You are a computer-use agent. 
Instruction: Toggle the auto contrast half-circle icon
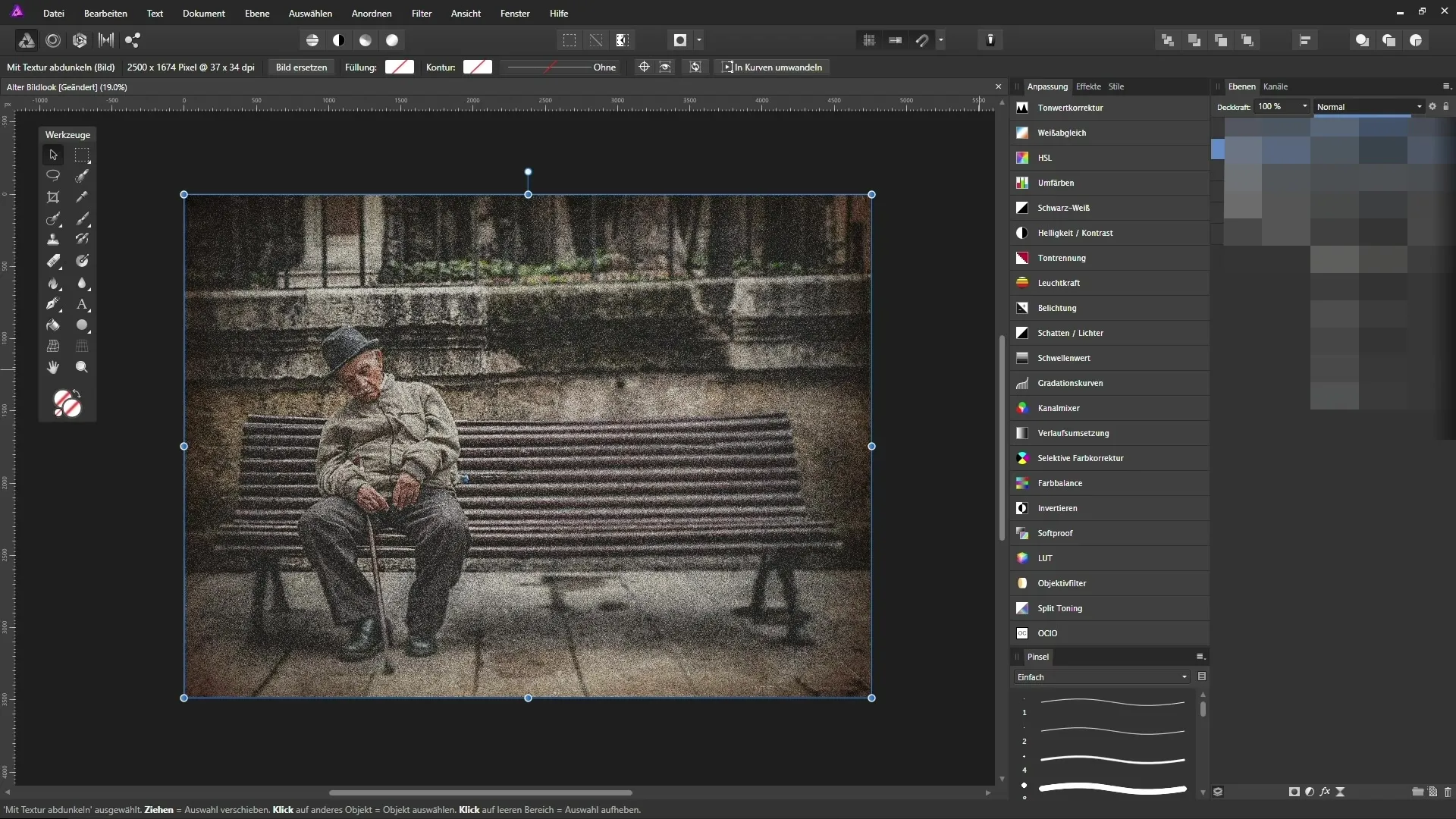coord(339,40)
